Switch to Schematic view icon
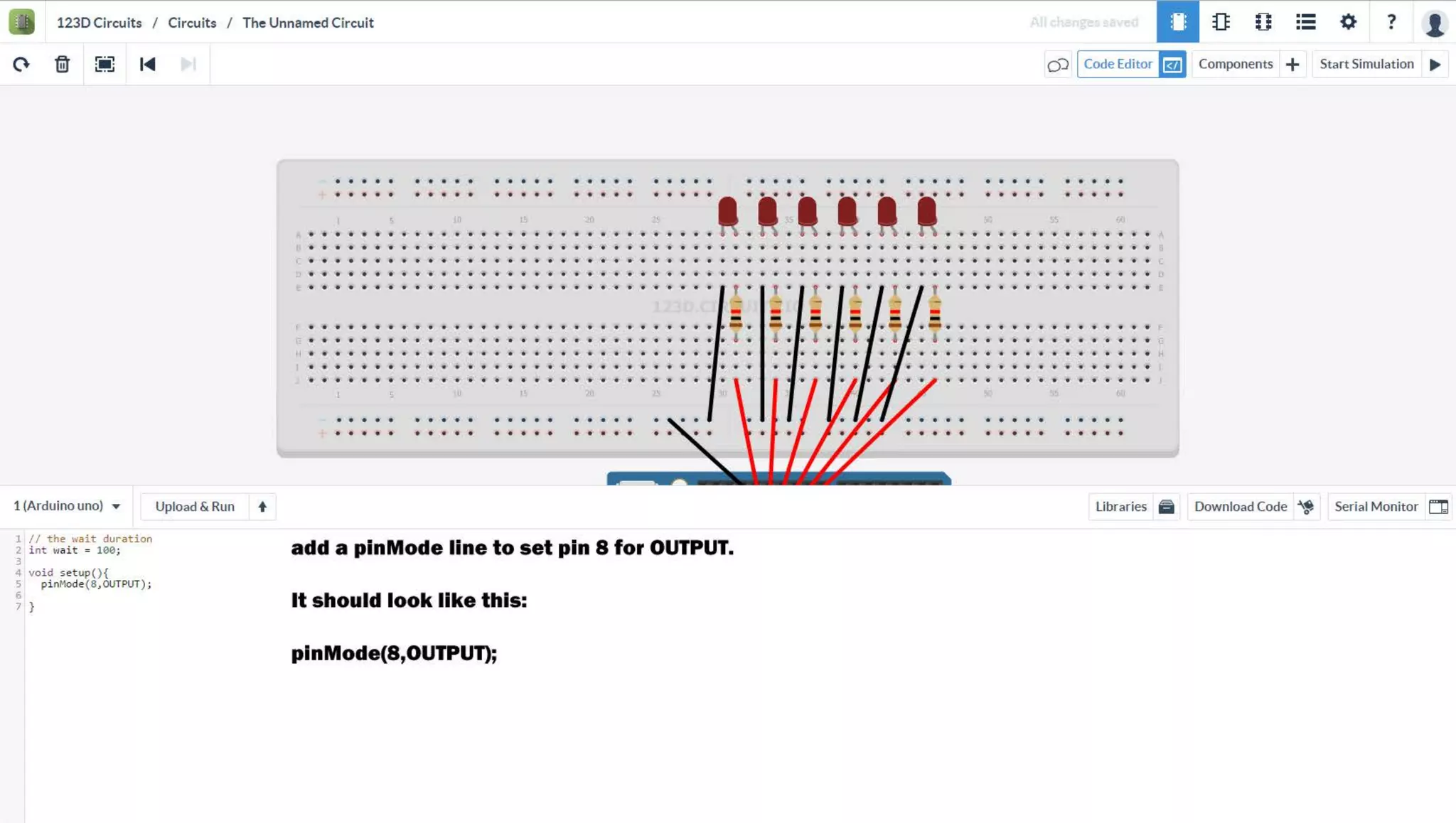Viewport: 1456px width, 823px height. 1221,22
